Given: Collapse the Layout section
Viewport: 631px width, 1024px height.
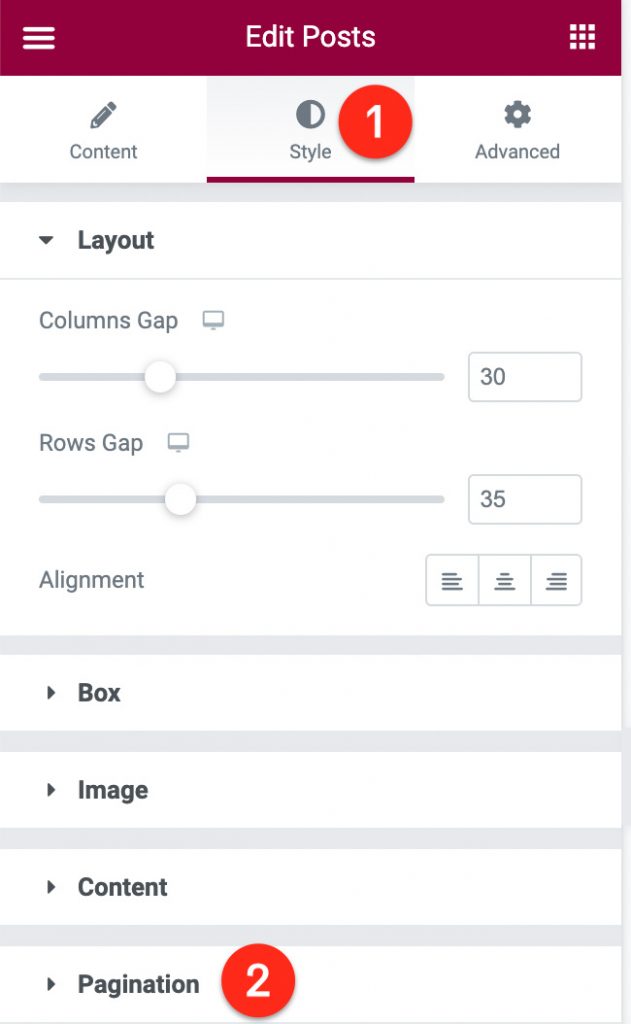Looking at the screenshot, I should tap(310, 240).
